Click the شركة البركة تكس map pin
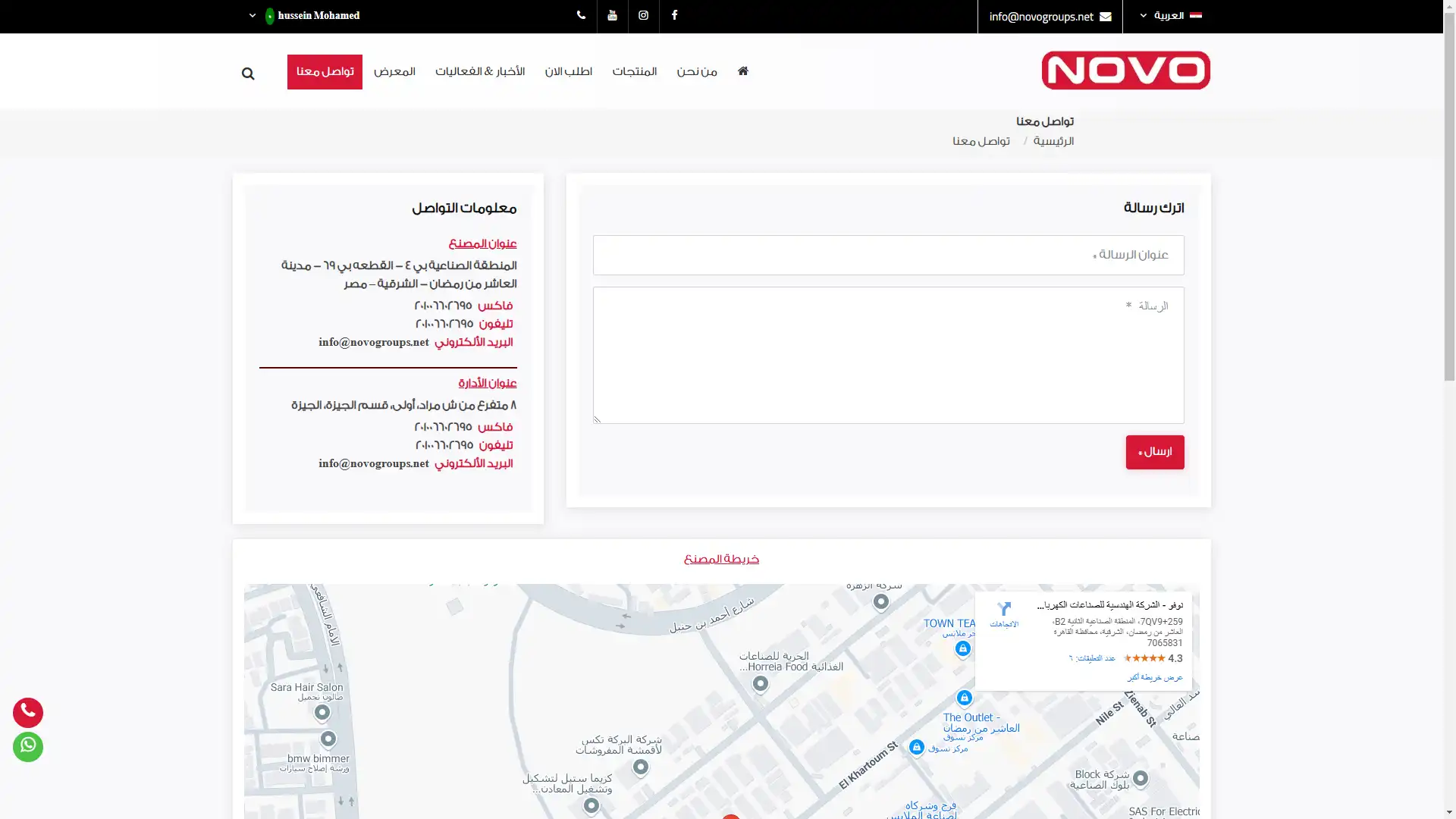 point(641,767)
